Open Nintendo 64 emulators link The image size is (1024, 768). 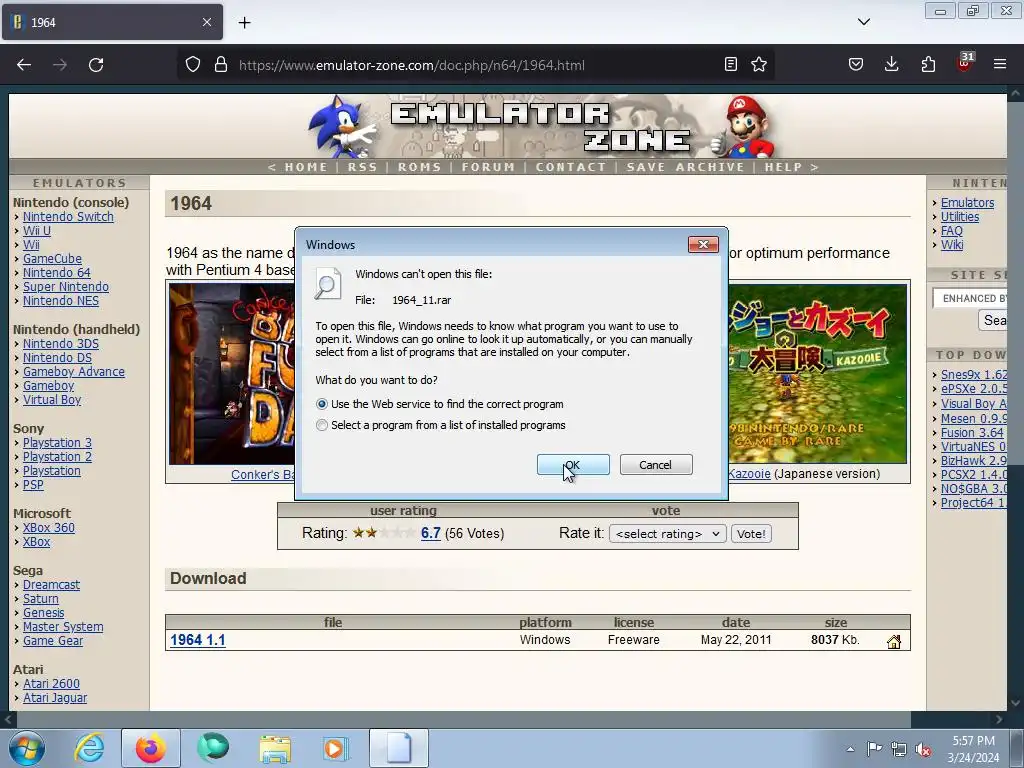(57, 273)
